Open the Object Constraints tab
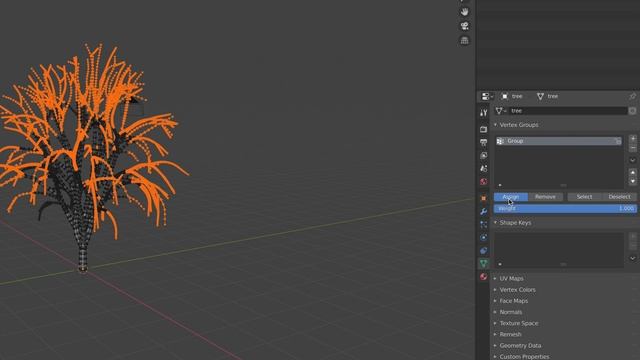Viewport: 640px width, 360px height. (483, 251)
